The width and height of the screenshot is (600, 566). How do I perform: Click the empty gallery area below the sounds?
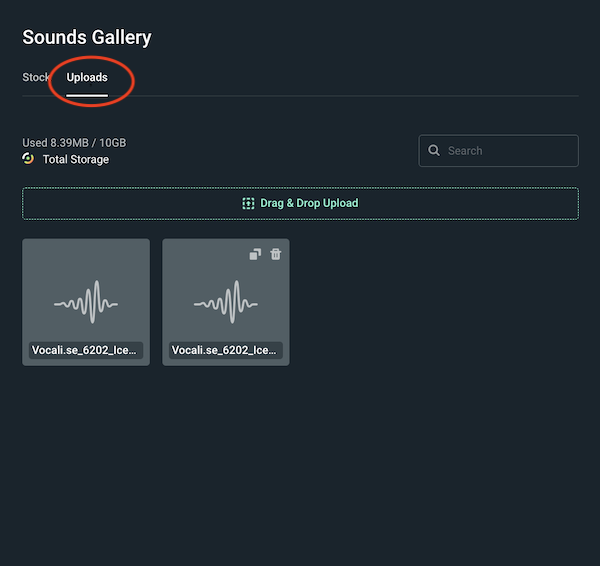click(300, 460)
